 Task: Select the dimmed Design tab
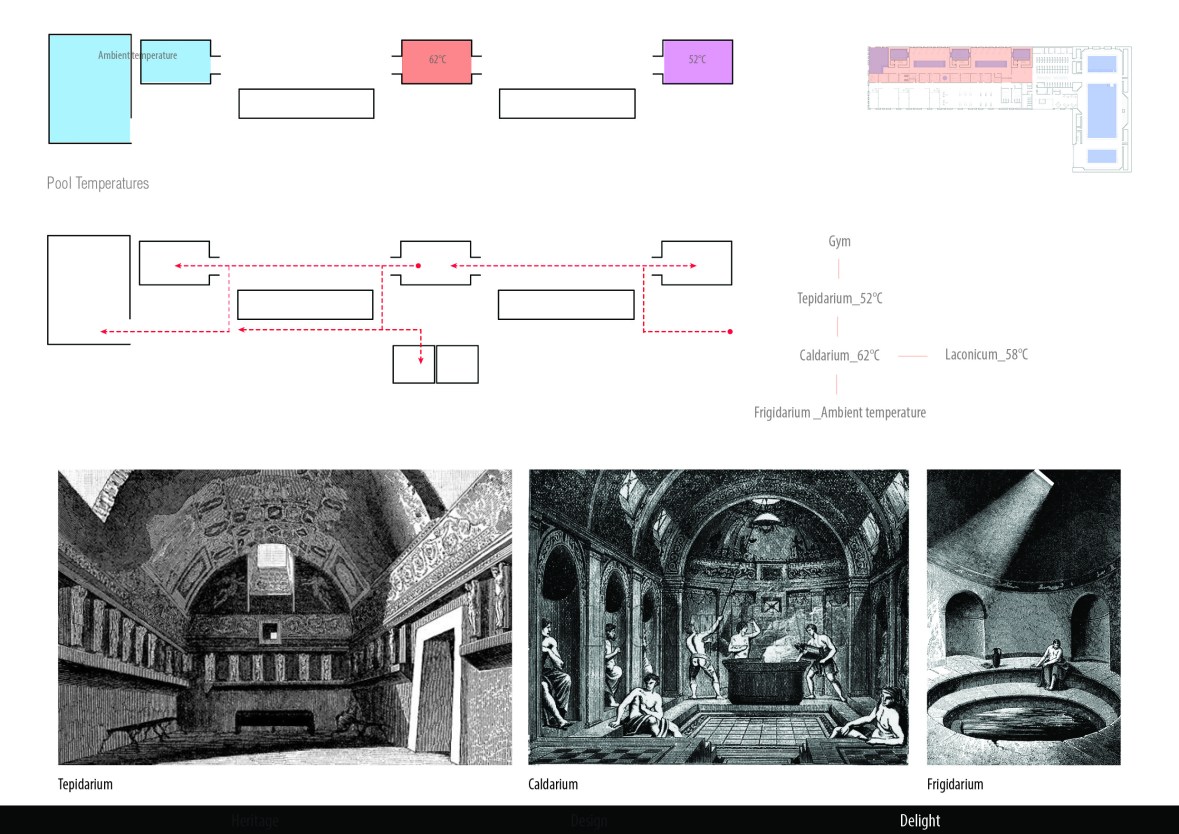point(588,821)
